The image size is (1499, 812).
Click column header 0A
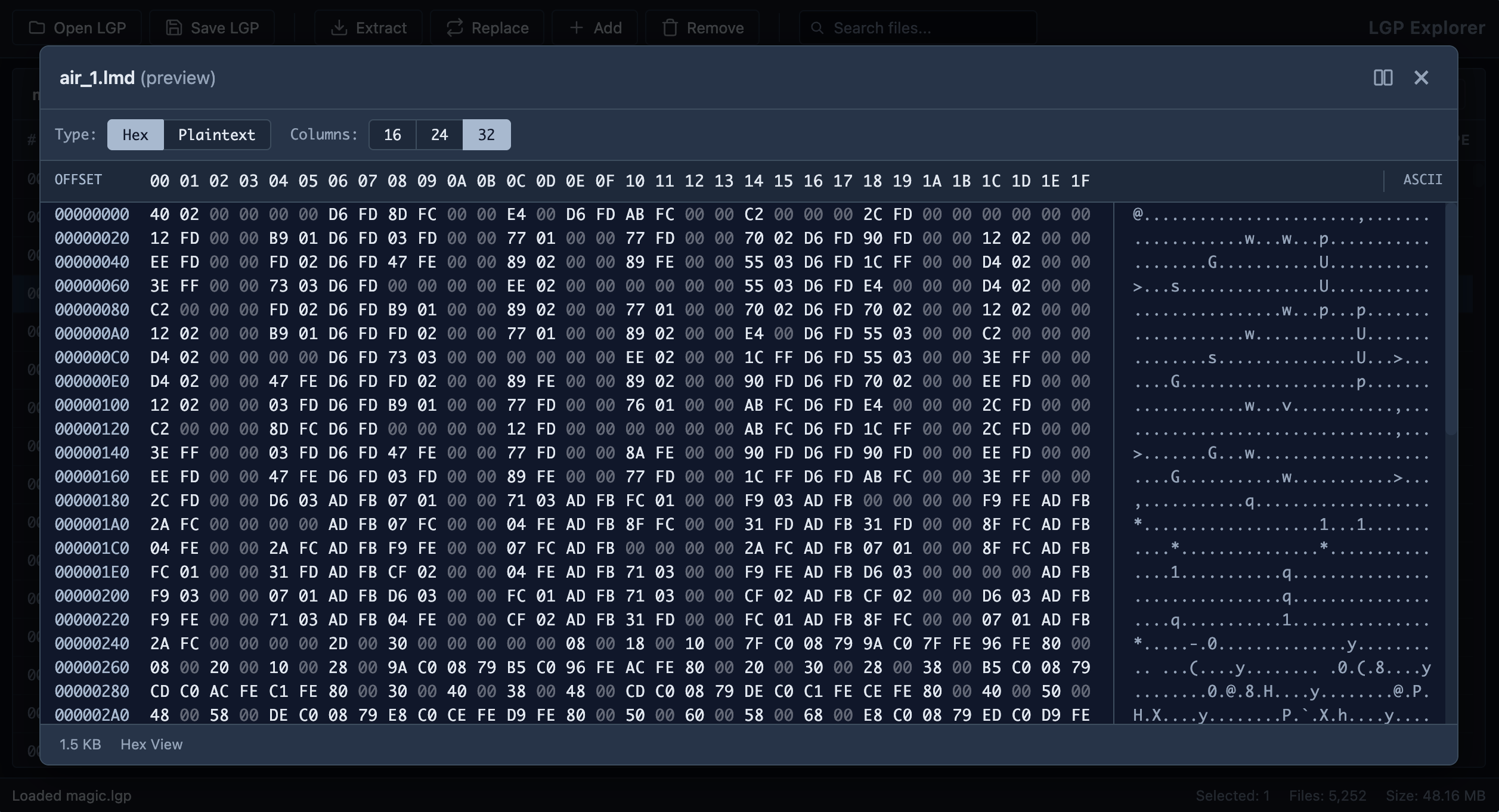point(456,181)
